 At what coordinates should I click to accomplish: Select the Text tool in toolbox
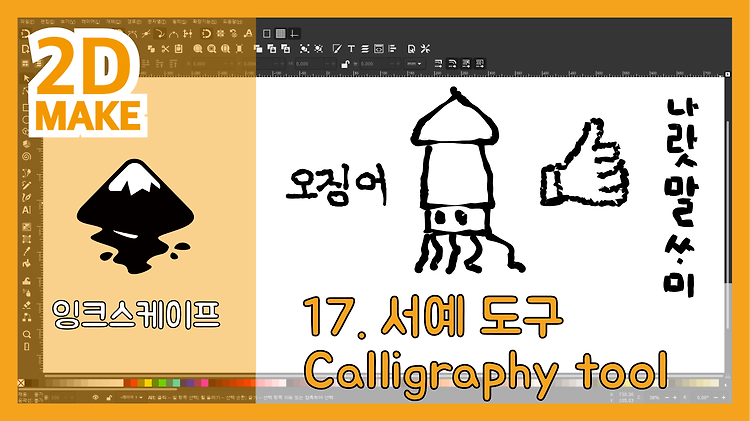[26, 210]
